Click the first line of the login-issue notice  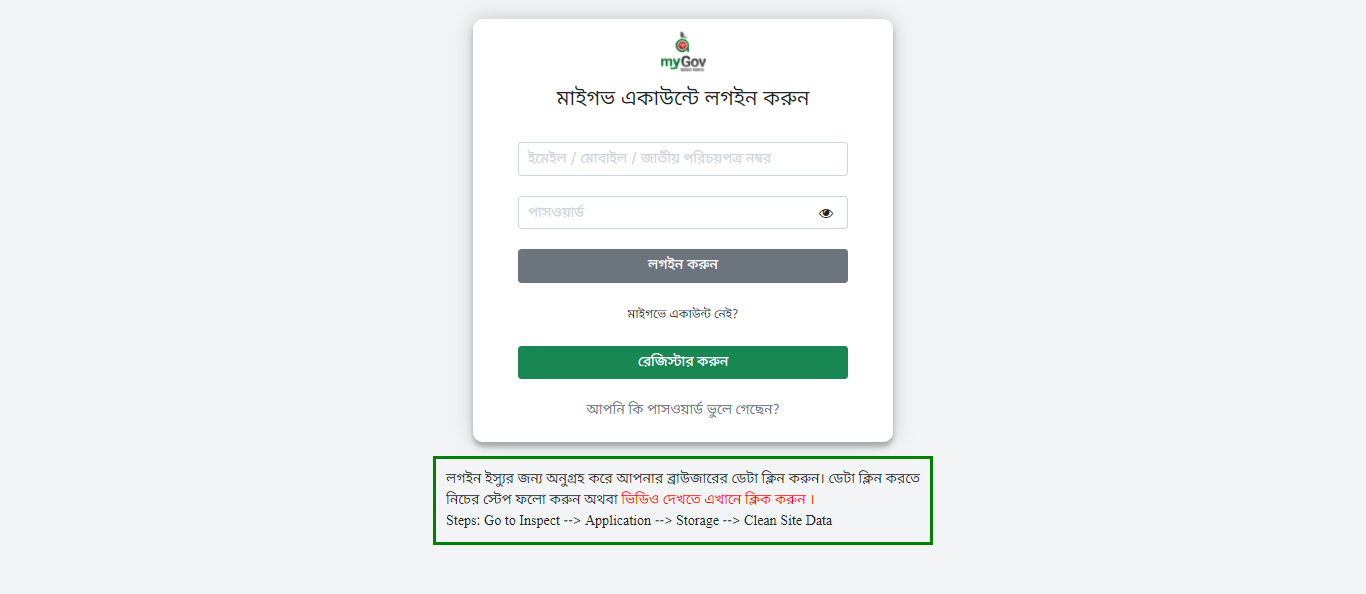coord(683,477)
